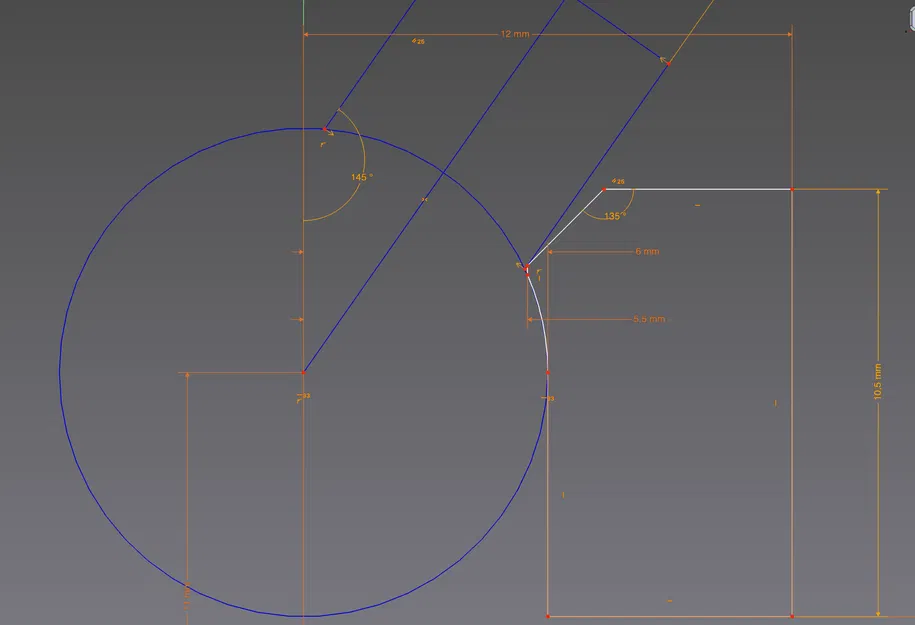Click horizontal constraint icon under the white top line
915x625 pixels.
[697, 205]
